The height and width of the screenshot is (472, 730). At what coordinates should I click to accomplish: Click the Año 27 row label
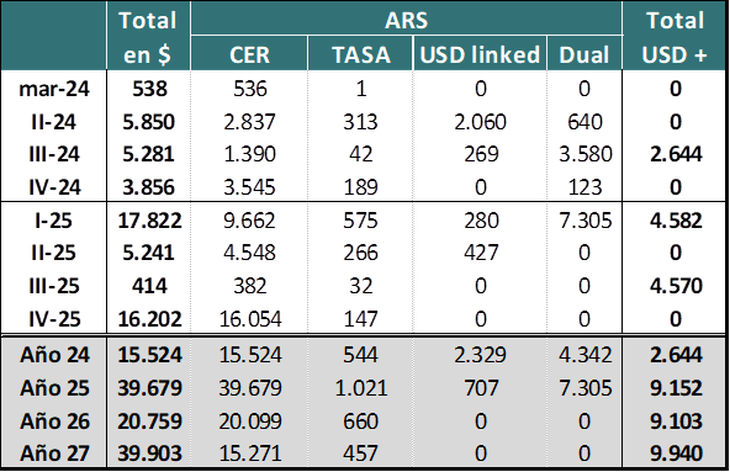click(55, 453)
